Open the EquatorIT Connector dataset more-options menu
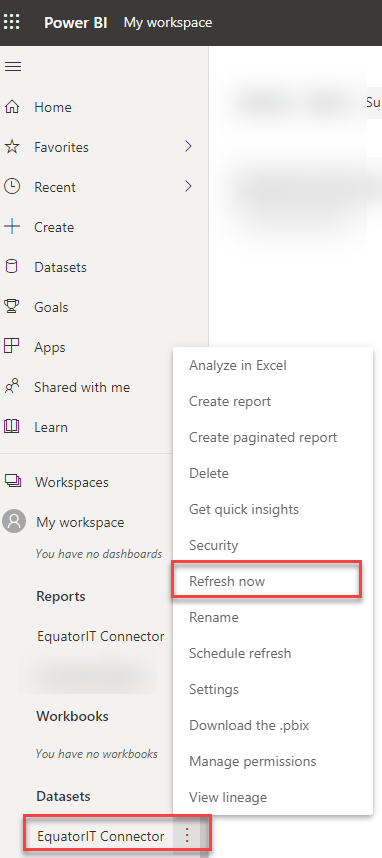The height and width of the screenshot is (858, 382). tap(187, 836)
